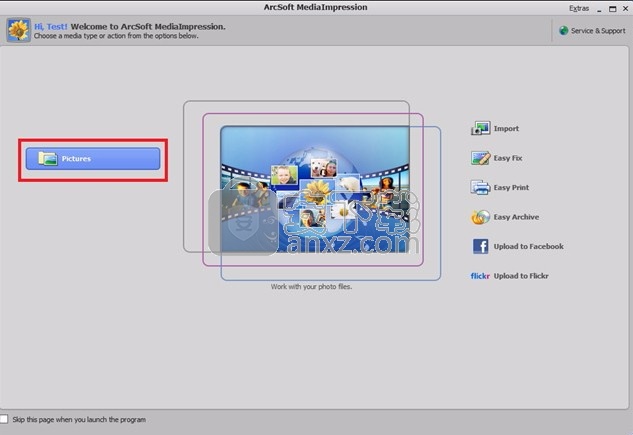Image resolution: width=633 pixels, height=435 pixels.
Task: Toggle Skip this page when launching checkbox
Action: pyautogui.click(x=4, y=419)
